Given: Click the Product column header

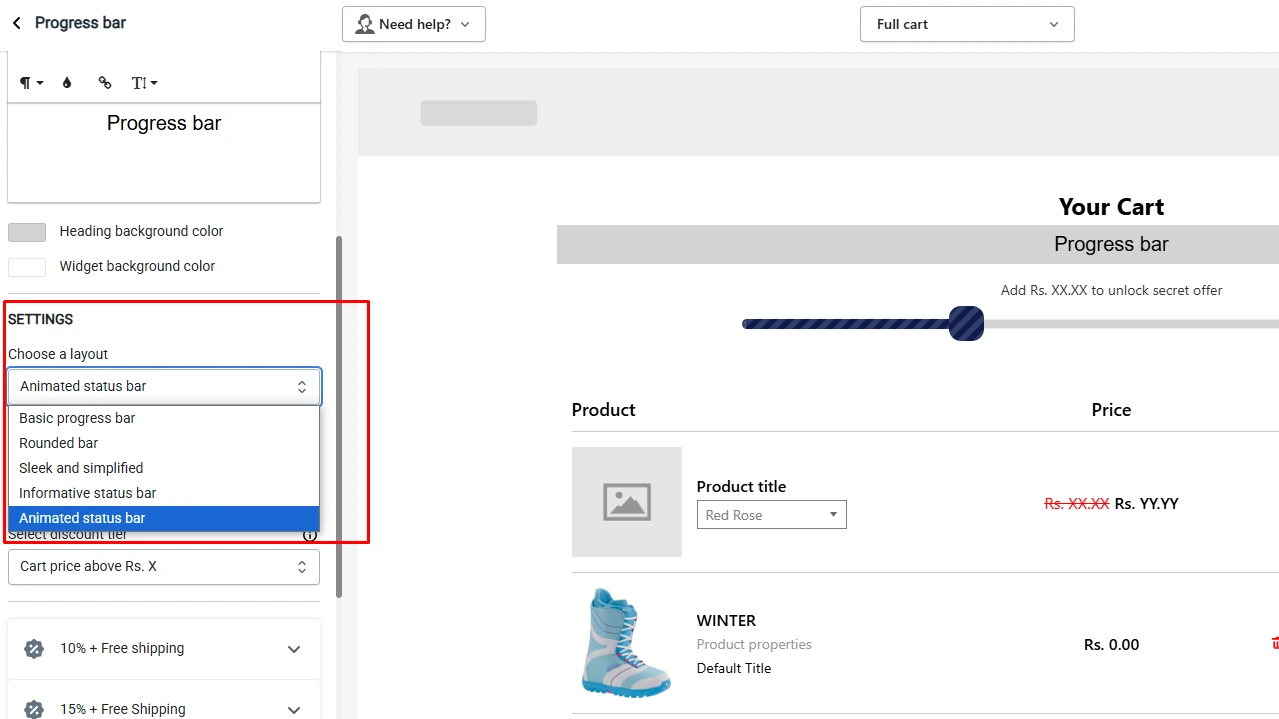Looking at the screenshot, I should click(603, 410).
